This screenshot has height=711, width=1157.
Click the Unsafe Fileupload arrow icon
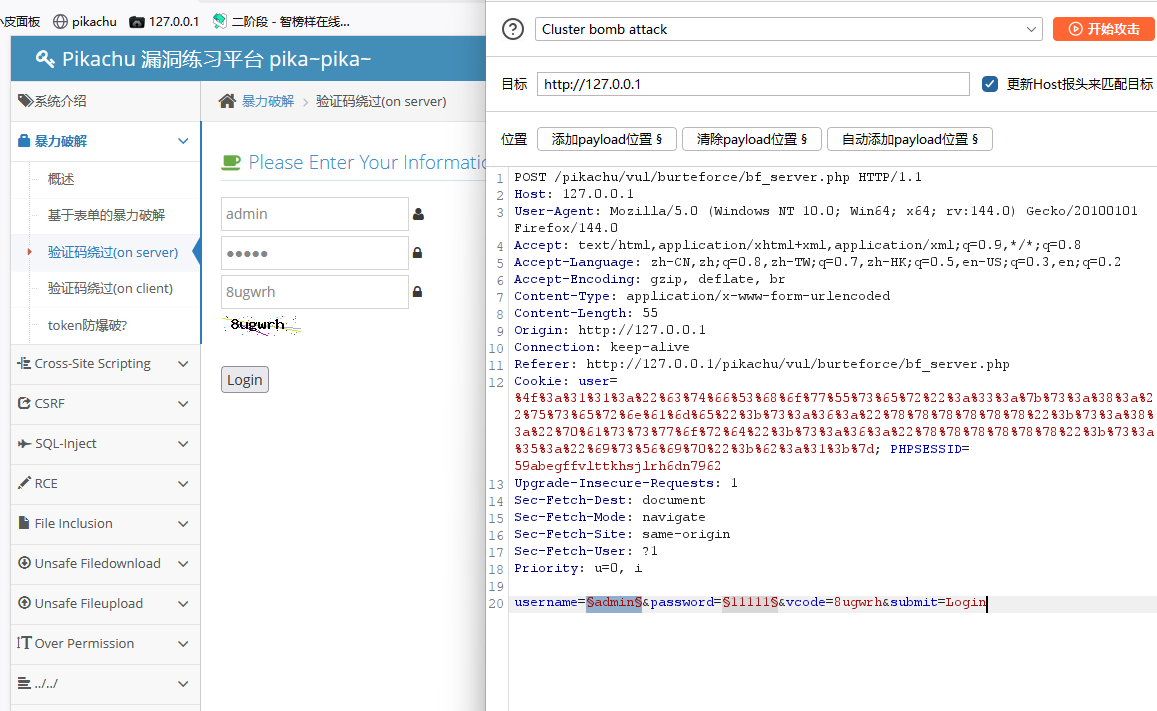(24, 603)
